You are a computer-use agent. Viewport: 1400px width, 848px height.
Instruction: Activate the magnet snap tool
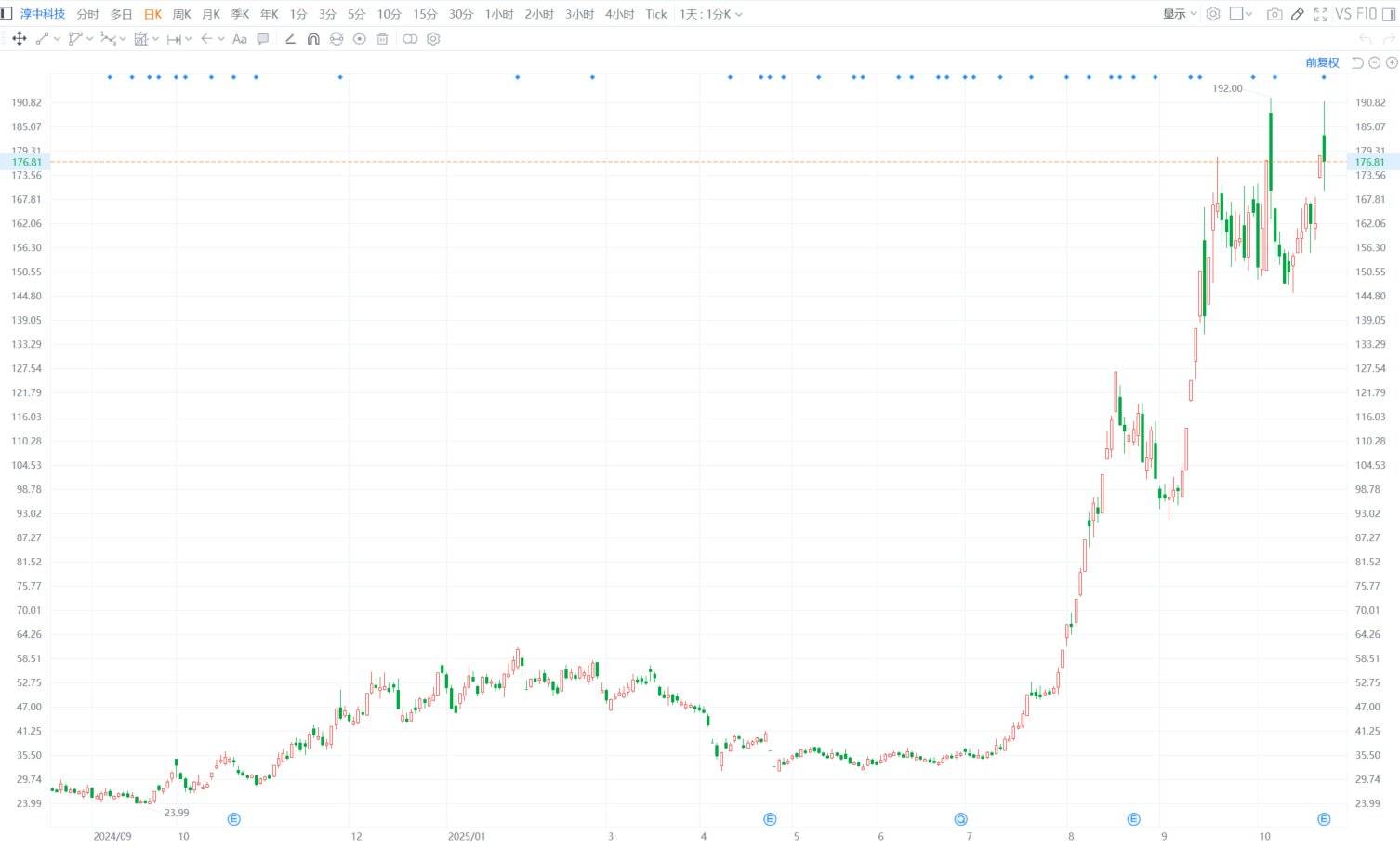313,39
